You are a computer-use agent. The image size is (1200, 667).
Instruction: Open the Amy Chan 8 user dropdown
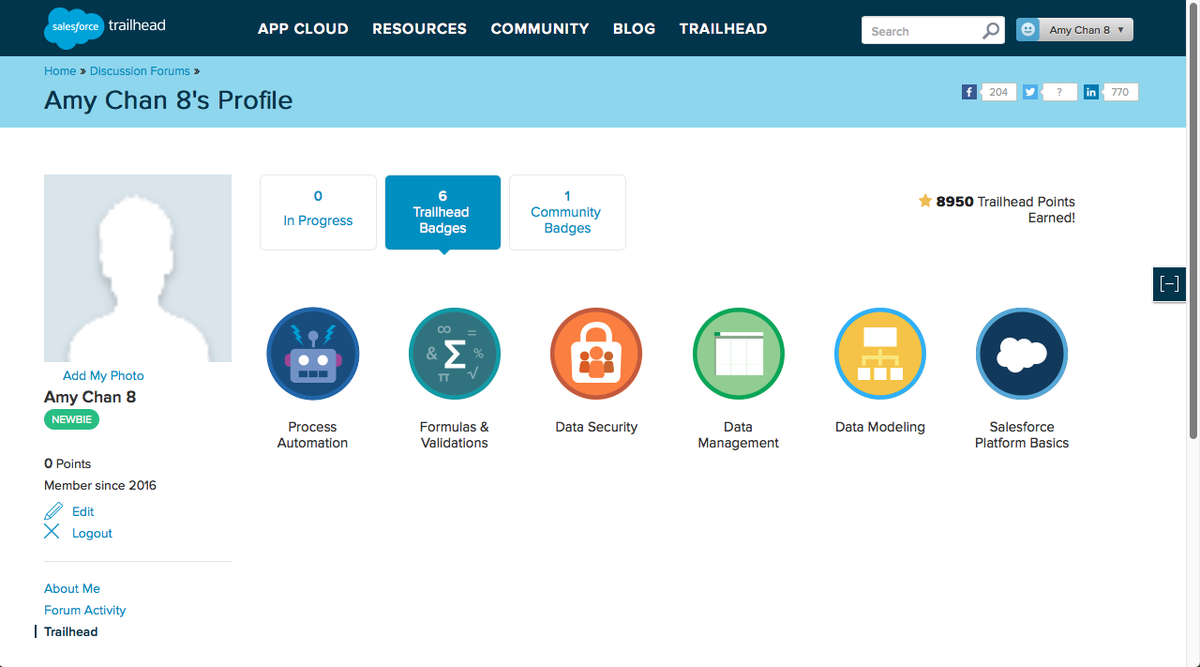(1075, 30)
